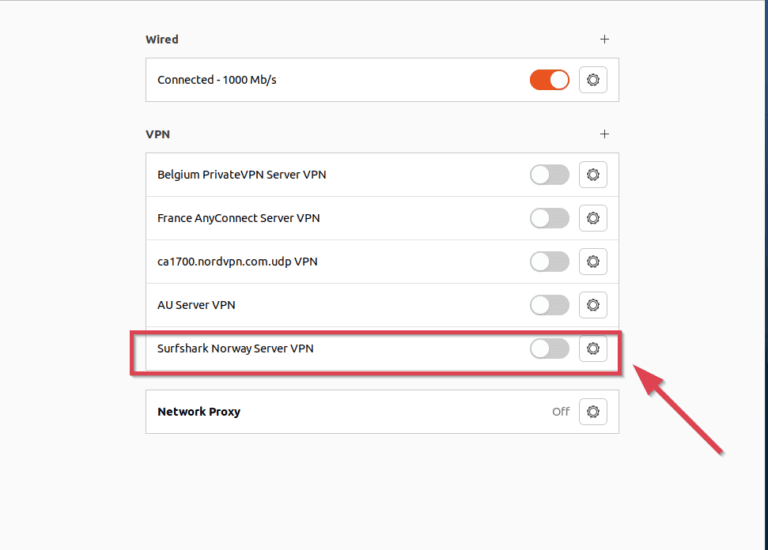This screenshot has height=550, width=768.
Task: Open AU Server VPN settings gear
Action: click(593, 305)
